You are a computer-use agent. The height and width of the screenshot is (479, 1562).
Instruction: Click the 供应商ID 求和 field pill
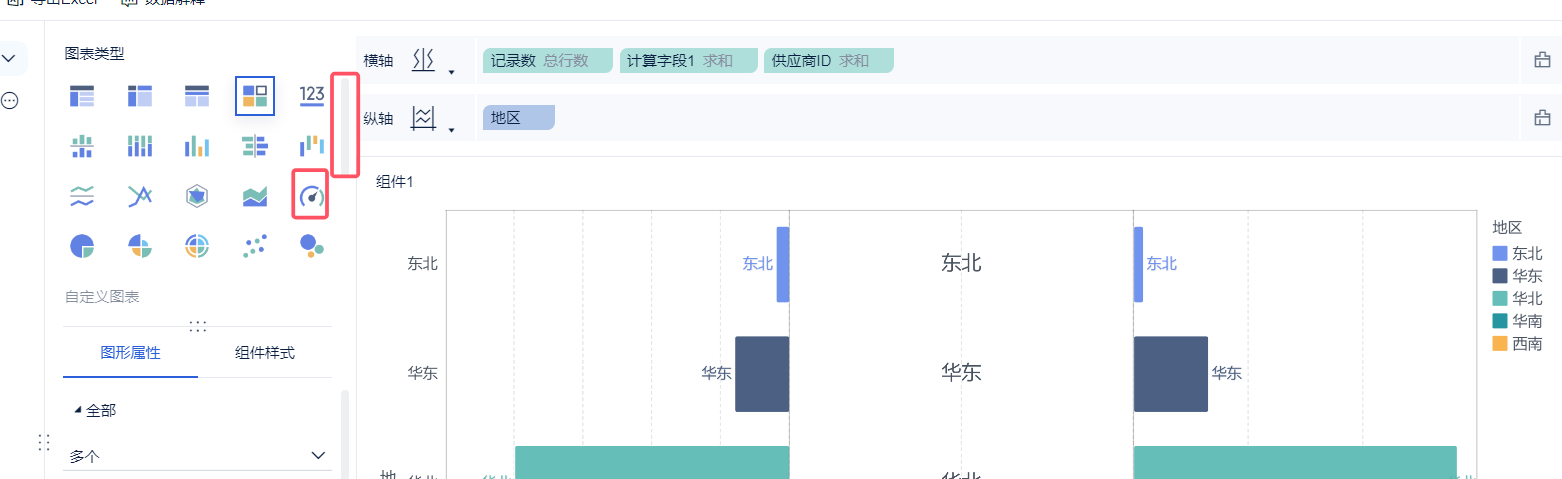828,61
